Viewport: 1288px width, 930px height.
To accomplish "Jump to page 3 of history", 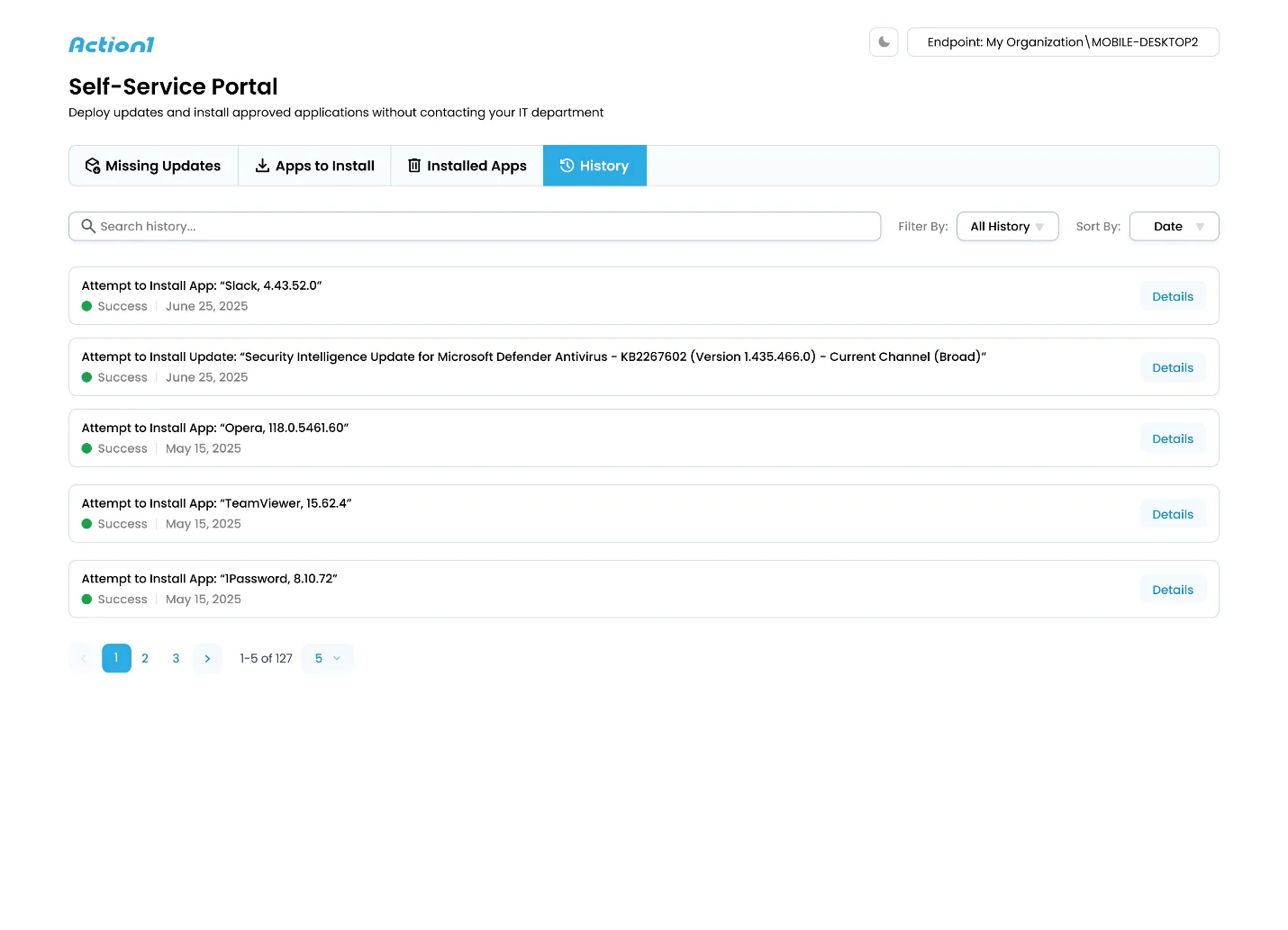I will (x=176, y=658).
